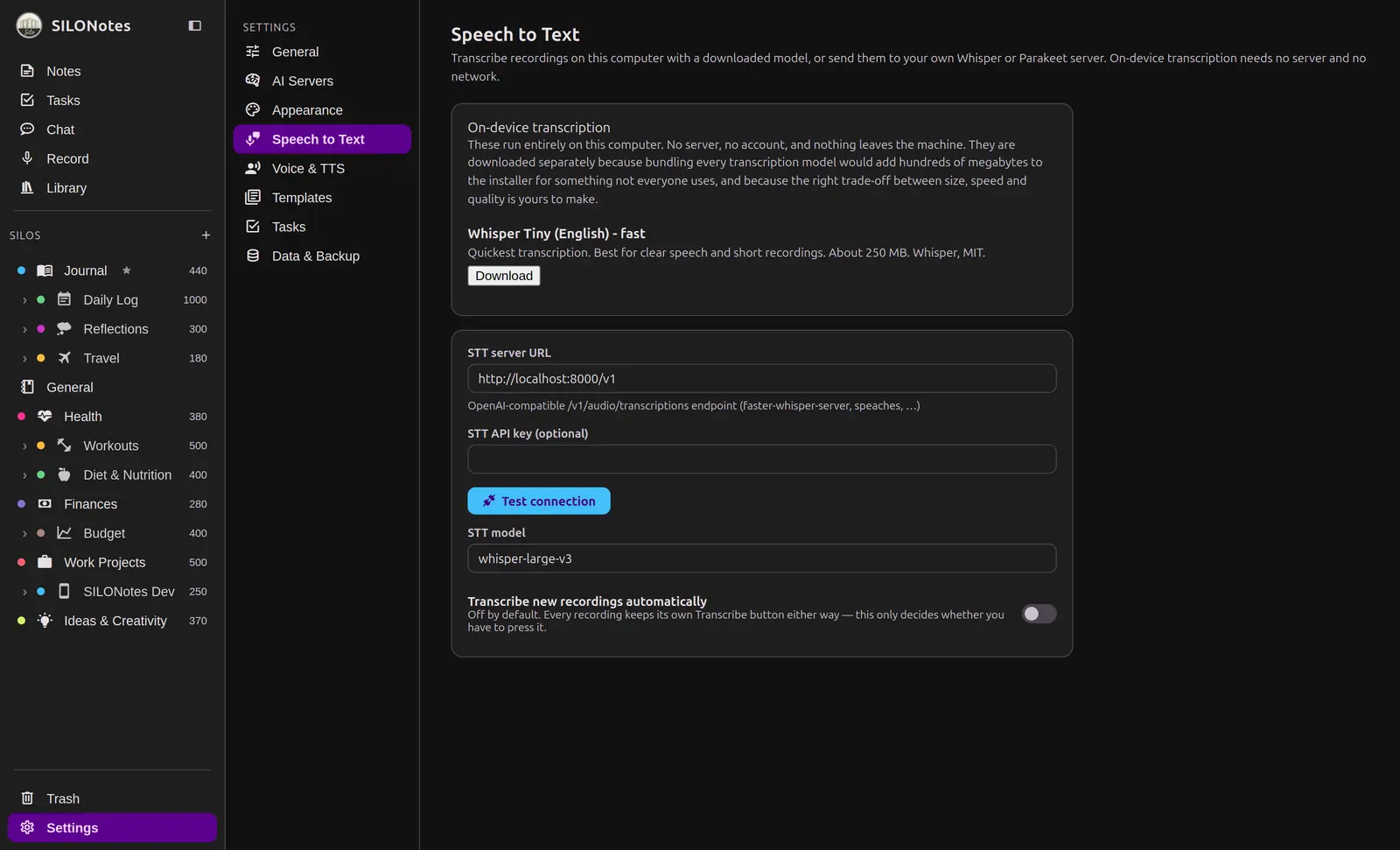Screen dimensions: 1400x850
Task: Click the Finances money icon
Action: (x=45, y=503)
